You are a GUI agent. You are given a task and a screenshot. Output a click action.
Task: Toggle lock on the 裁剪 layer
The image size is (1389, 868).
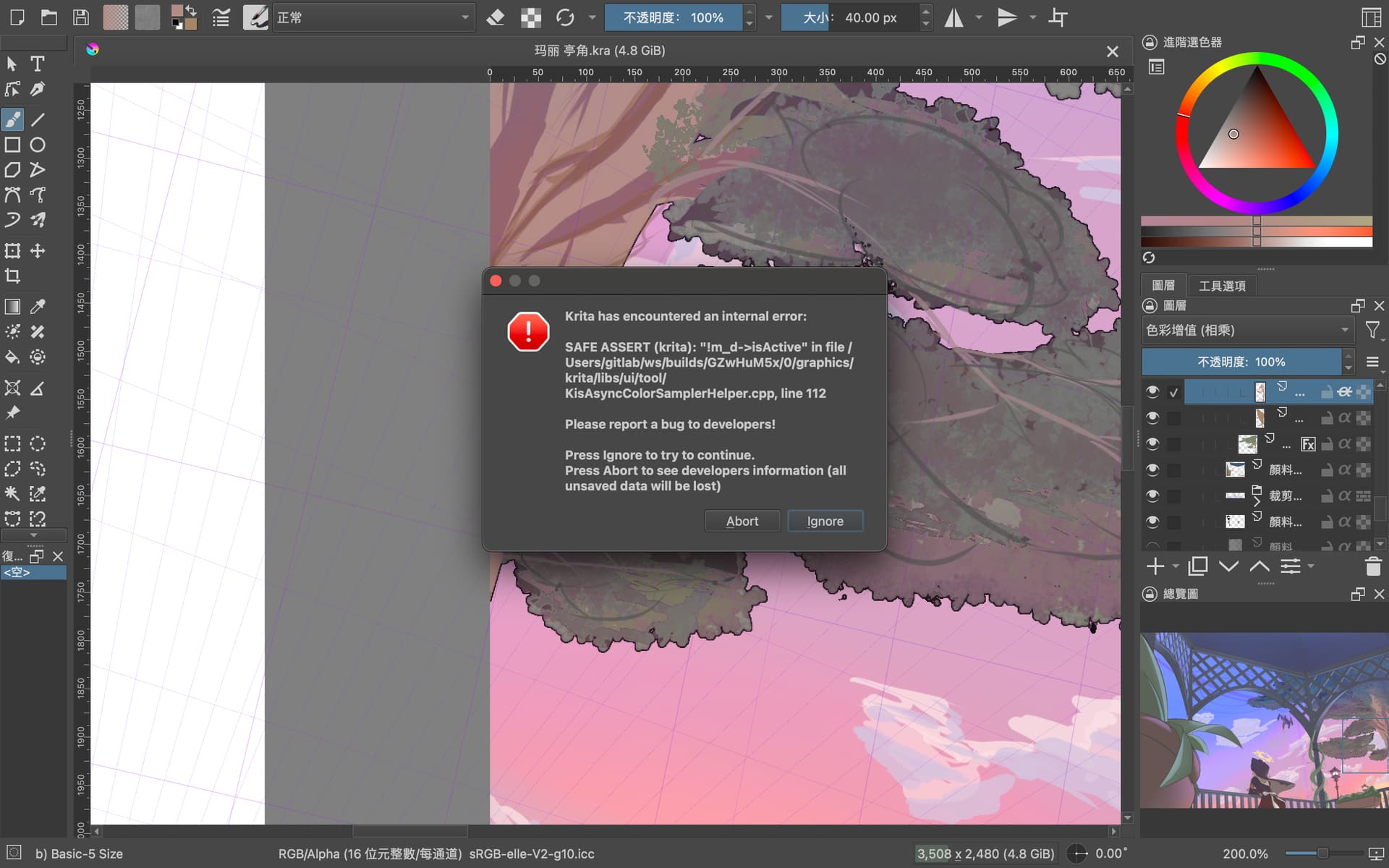click(1327, 496)
